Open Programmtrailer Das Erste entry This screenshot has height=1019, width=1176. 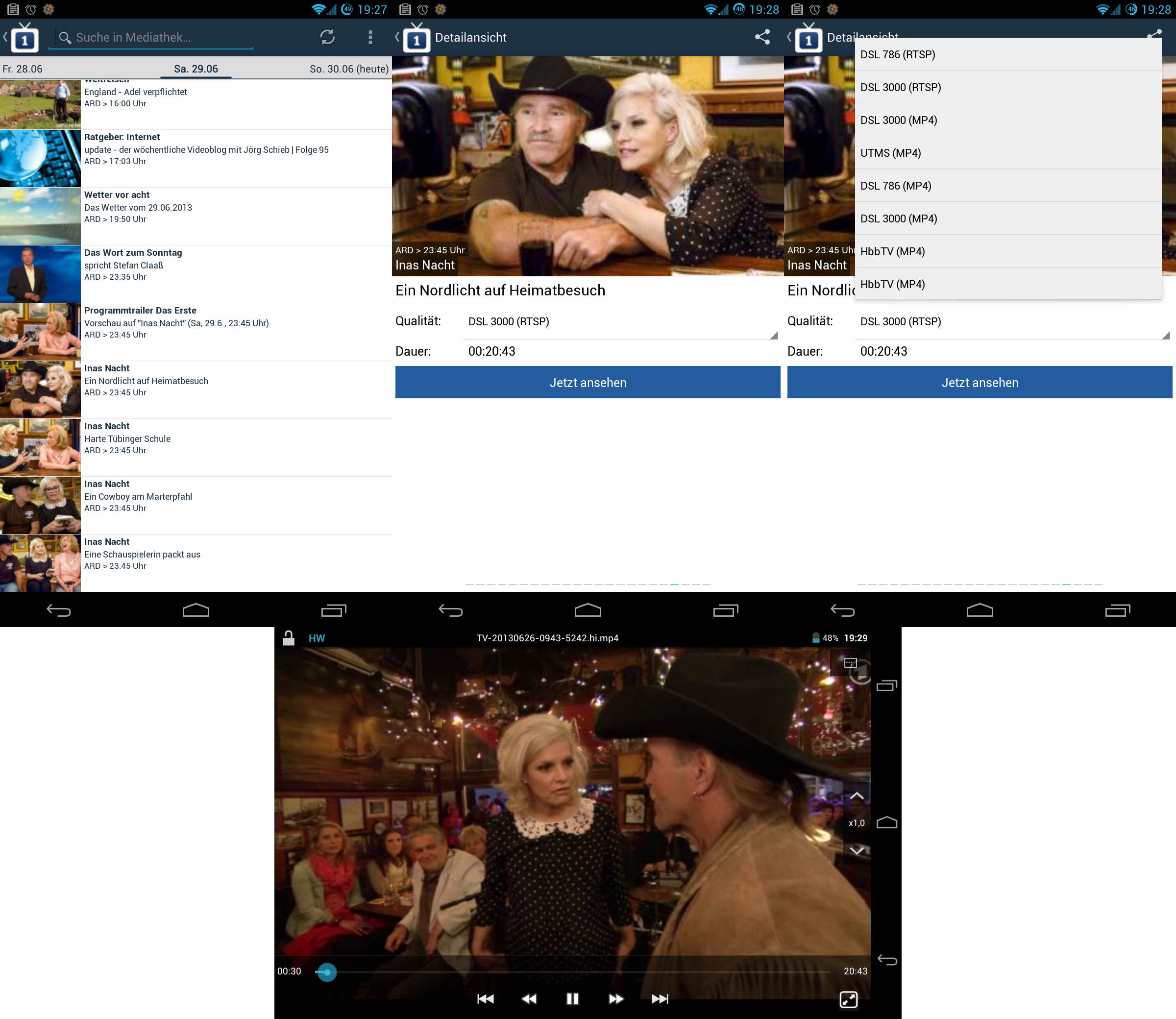pyautogui.click(x=196, y=332)
